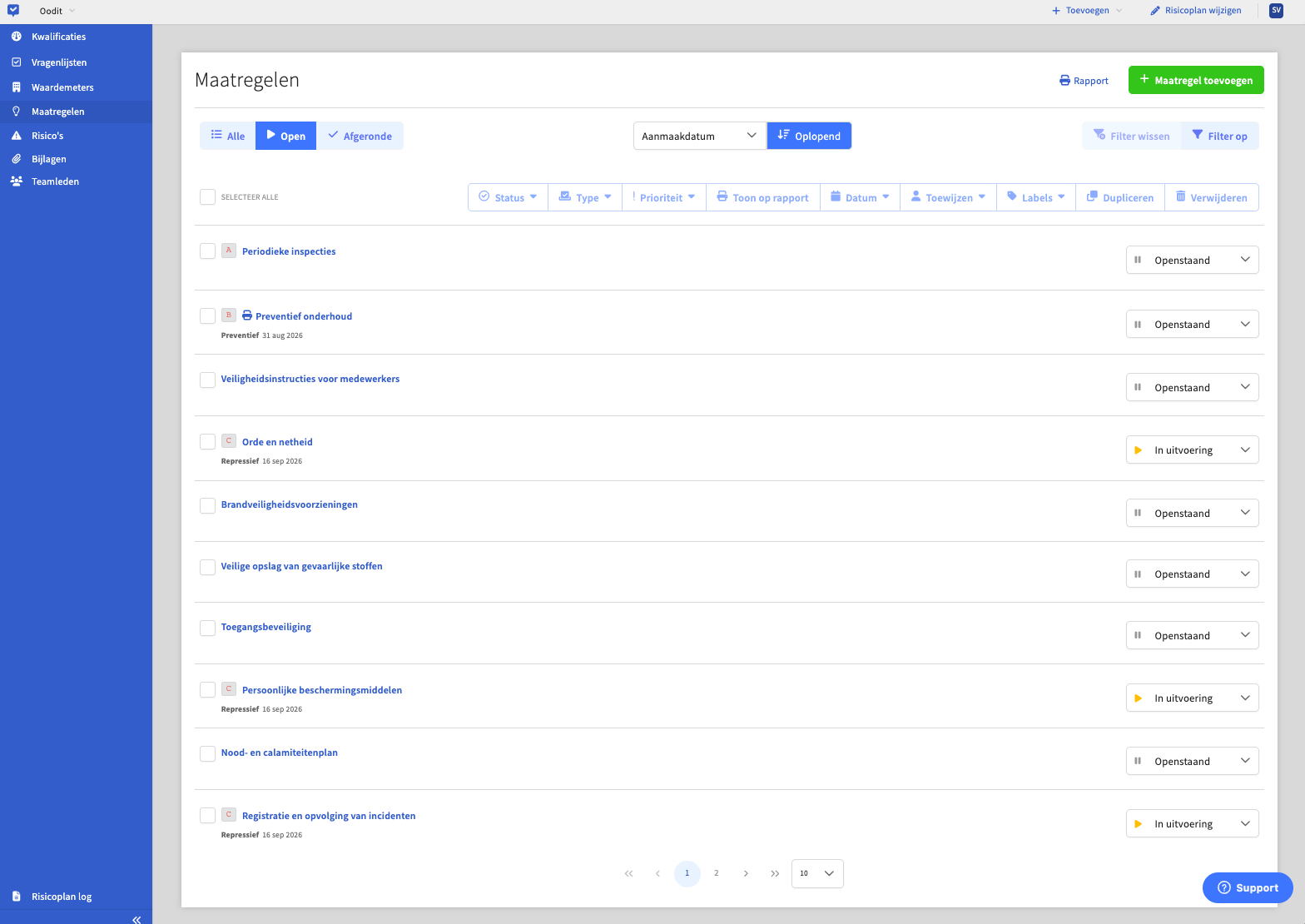Check the Veilige opslag van gevaarlijke stoffen box
This screenshot has height=924, width=1305.
click(208, 567)
